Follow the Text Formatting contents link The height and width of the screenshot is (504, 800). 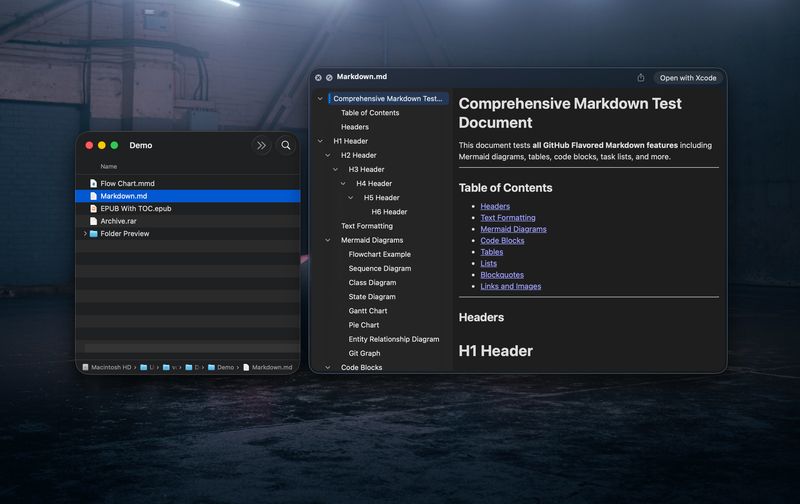[507, 217]
